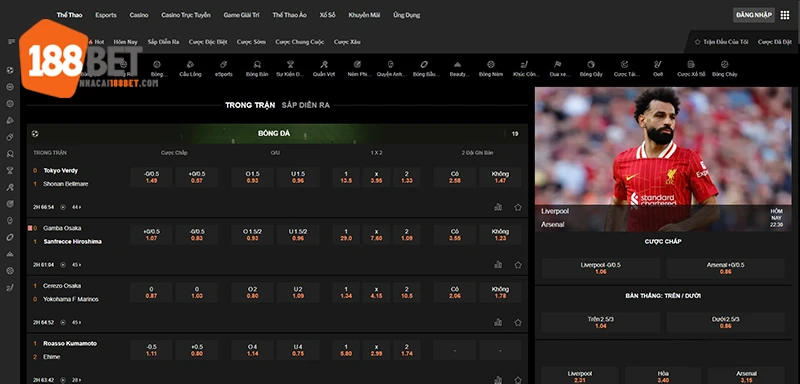Open the apps grid icon beside Đăng Nhập
Image resolution: width=800 pixels, height=384 pixels.
[784, 15]
